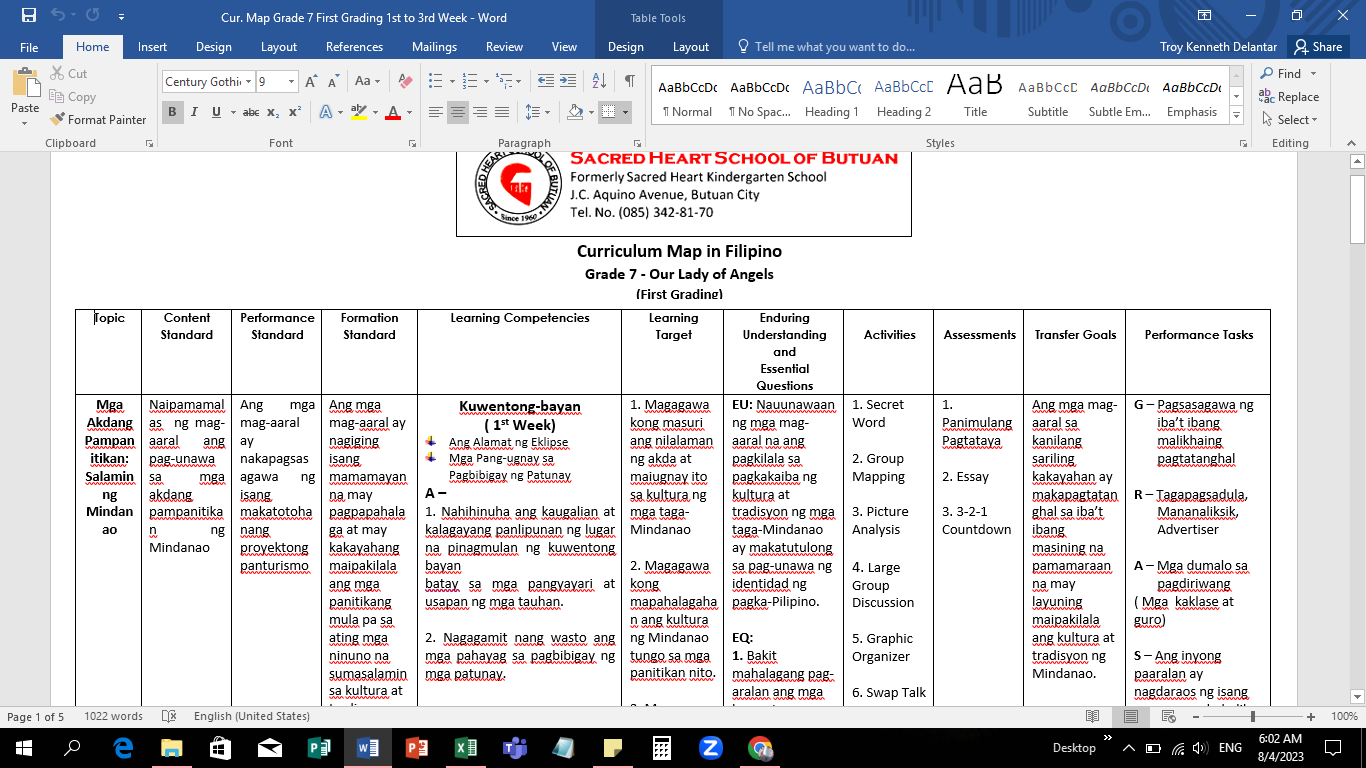Go to the Review tab
The height and width of the screenshot is (768, 1366).
tap(504, 47)
